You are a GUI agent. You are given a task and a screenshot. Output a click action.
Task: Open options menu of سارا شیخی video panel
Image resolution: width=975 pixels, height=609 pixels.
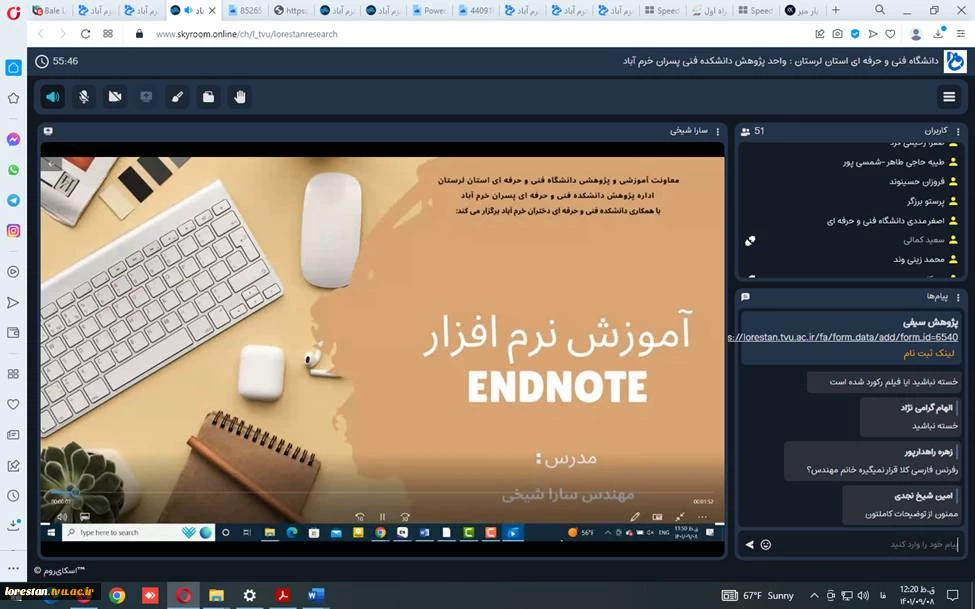click(x=718, y=131)
